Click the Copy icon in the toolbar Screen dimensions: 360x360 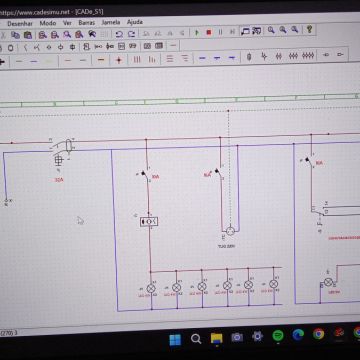coord(15,35)
